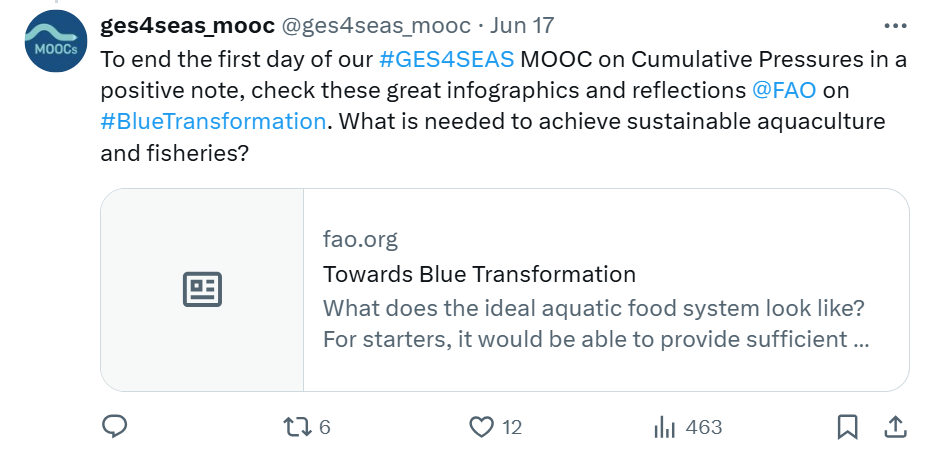The height and width of the screenshot is (455, 927).
Task: Click the repost count of 6
Action: pos(324,427)
